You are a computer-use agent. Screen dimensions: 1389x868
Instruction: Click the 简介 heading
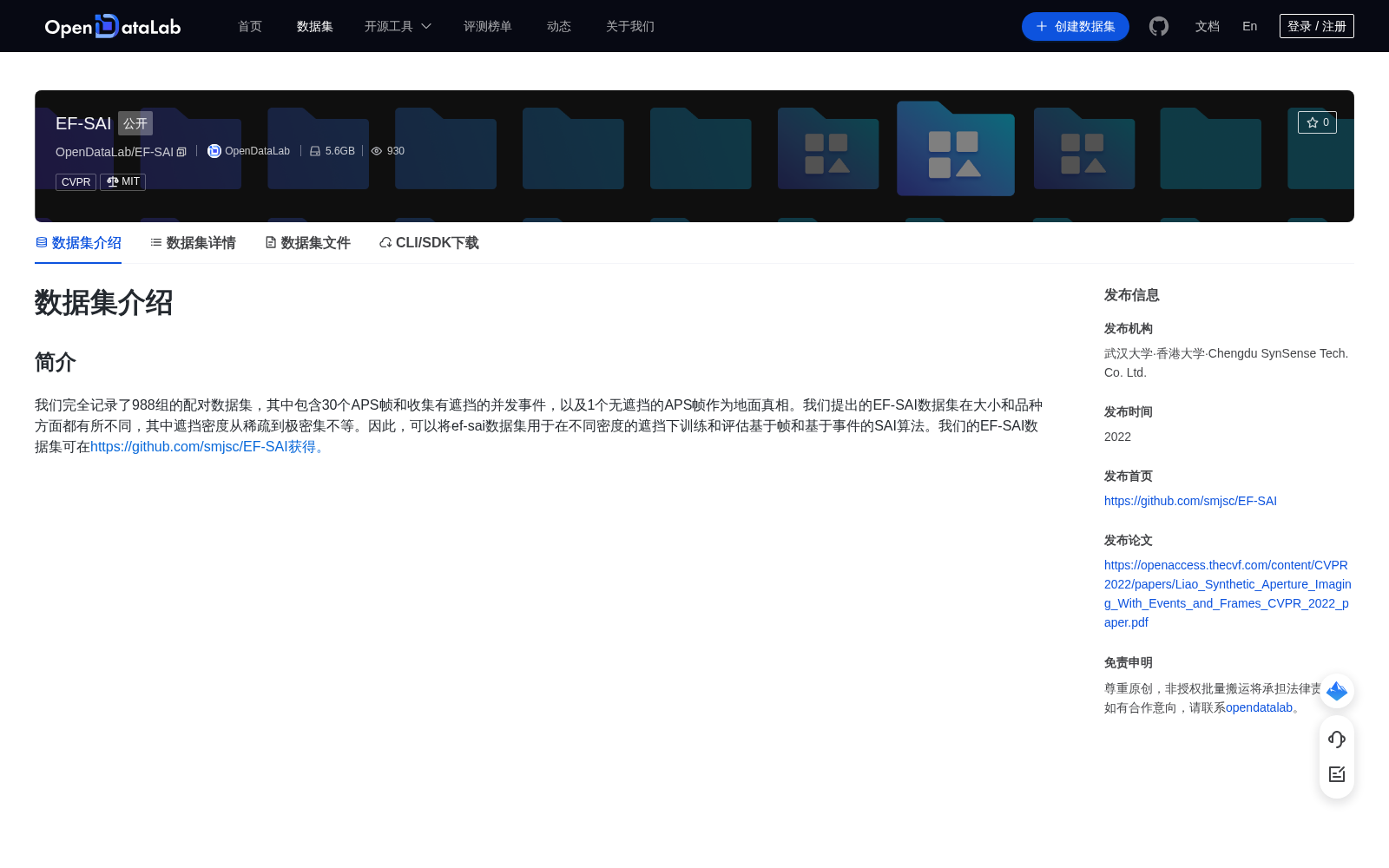pyautogui.click(x=56, y=362)
